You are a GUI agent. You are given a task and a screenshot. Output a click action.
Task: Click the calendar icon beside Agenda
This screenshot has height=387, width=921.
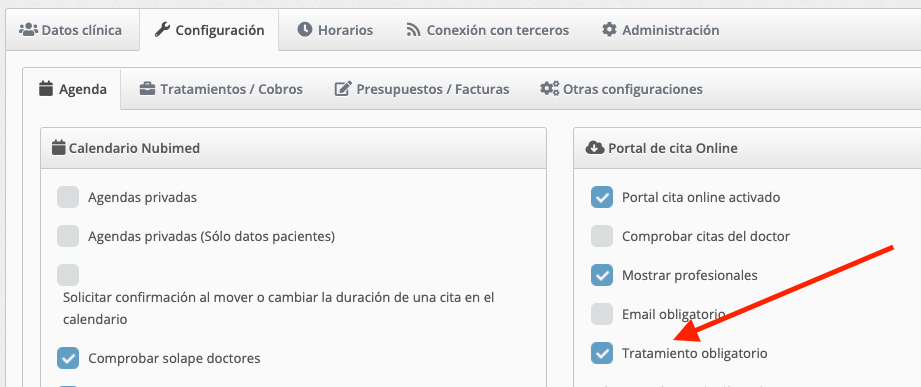click(46, 89)
